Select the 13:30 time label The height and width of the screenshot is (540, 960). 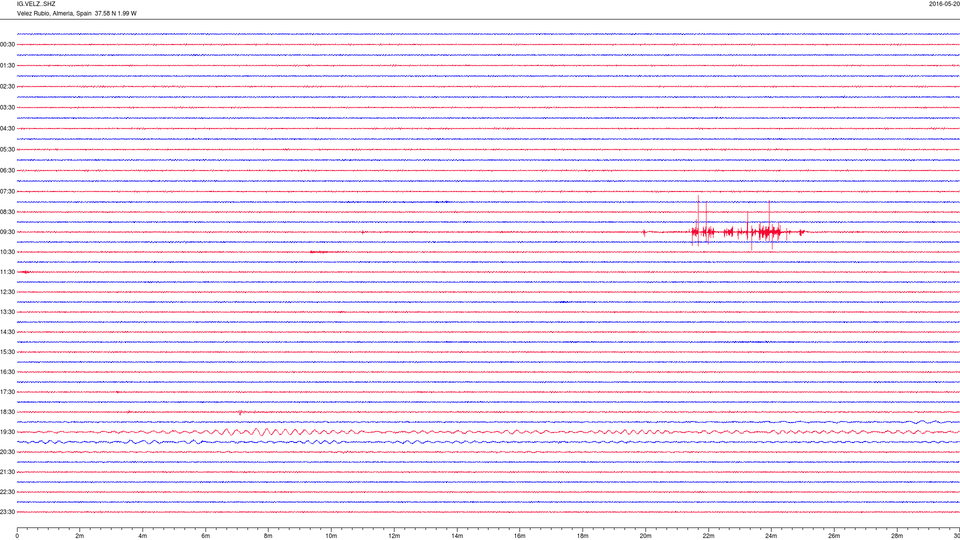(7, 312)
